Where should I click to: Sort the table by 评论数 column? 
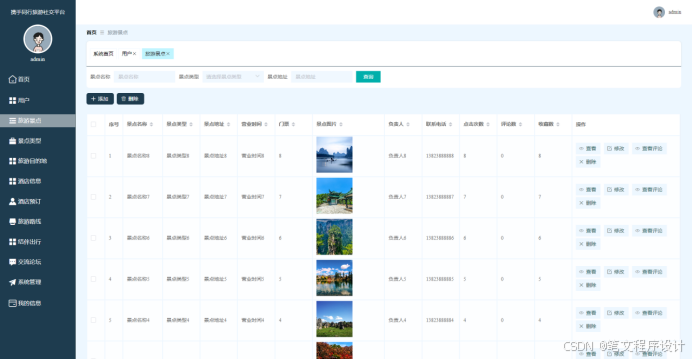tap(520, 125)
